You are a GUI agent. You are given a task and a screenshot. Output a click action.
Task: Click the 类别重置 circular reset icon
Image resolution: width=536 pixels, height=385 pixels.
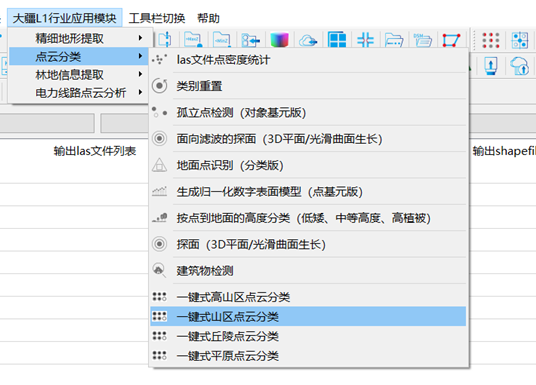click(159, 85)
